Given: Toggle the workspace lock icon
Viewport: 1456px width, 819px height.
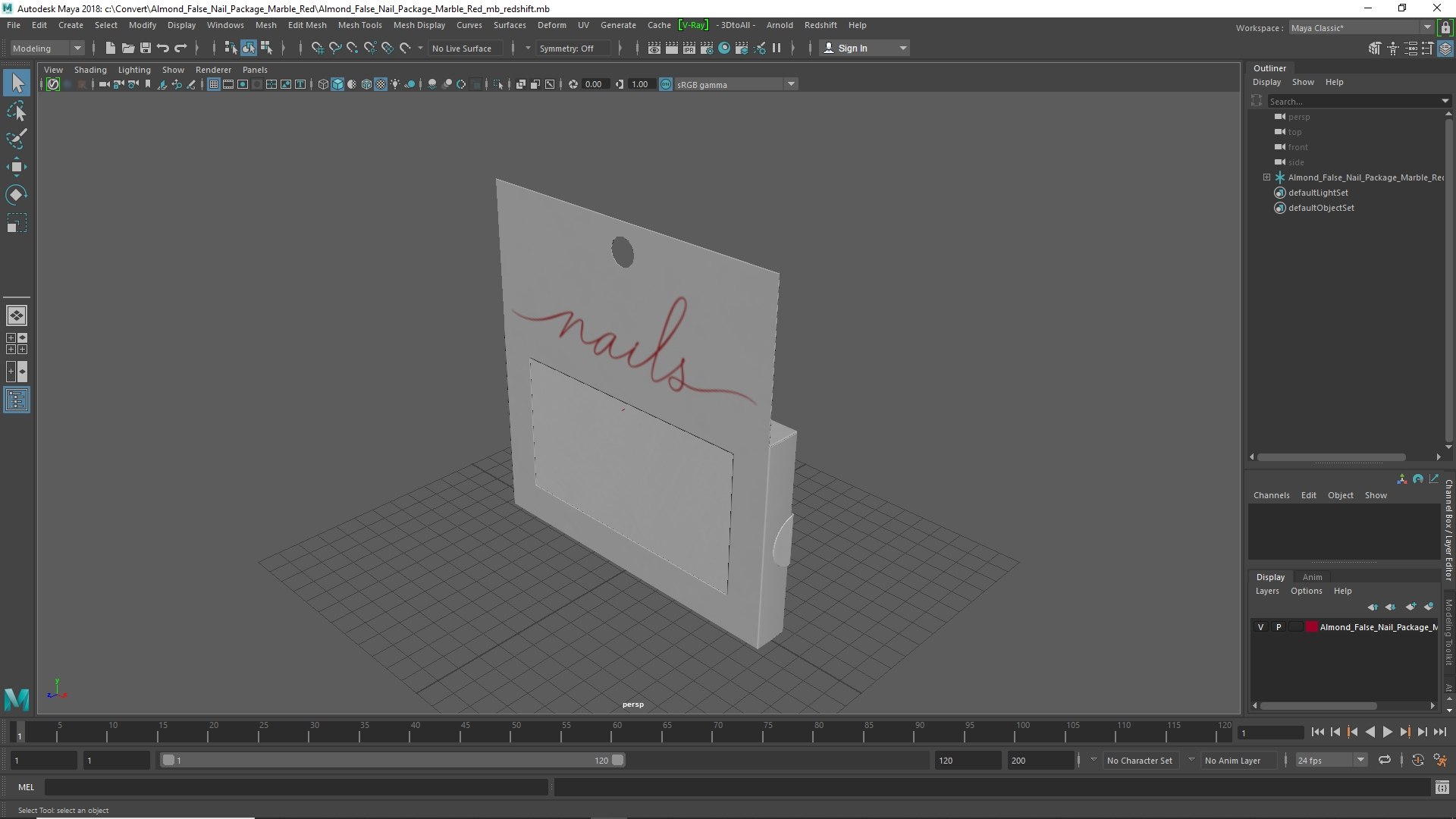Looking at the screenshot, I should tap(1446, 27).
